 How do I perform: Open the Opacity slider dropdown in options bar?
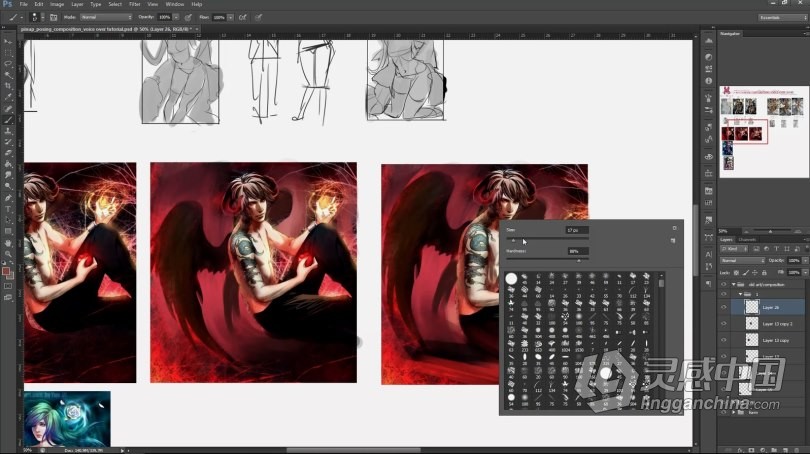(176, 17)
